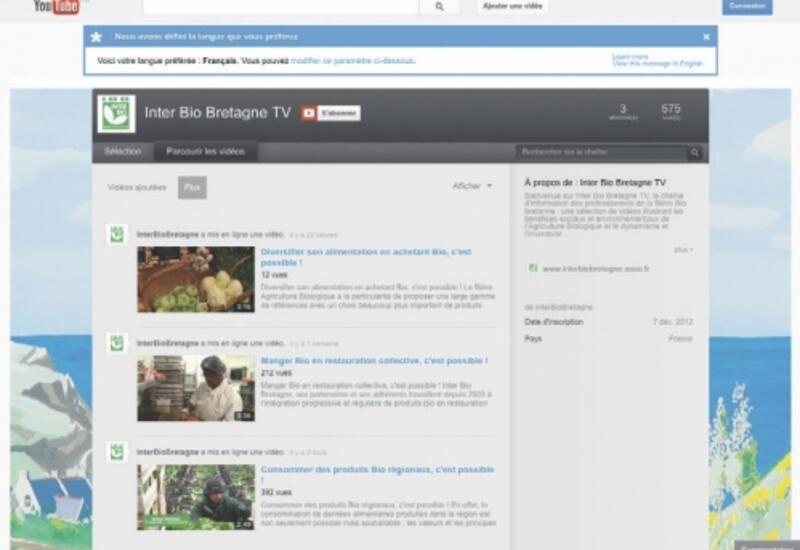Viewport: 800px width, 550px height.
Task: Open the Diversifier son alimentation video thumbnail
Action: tap(196, 280)
